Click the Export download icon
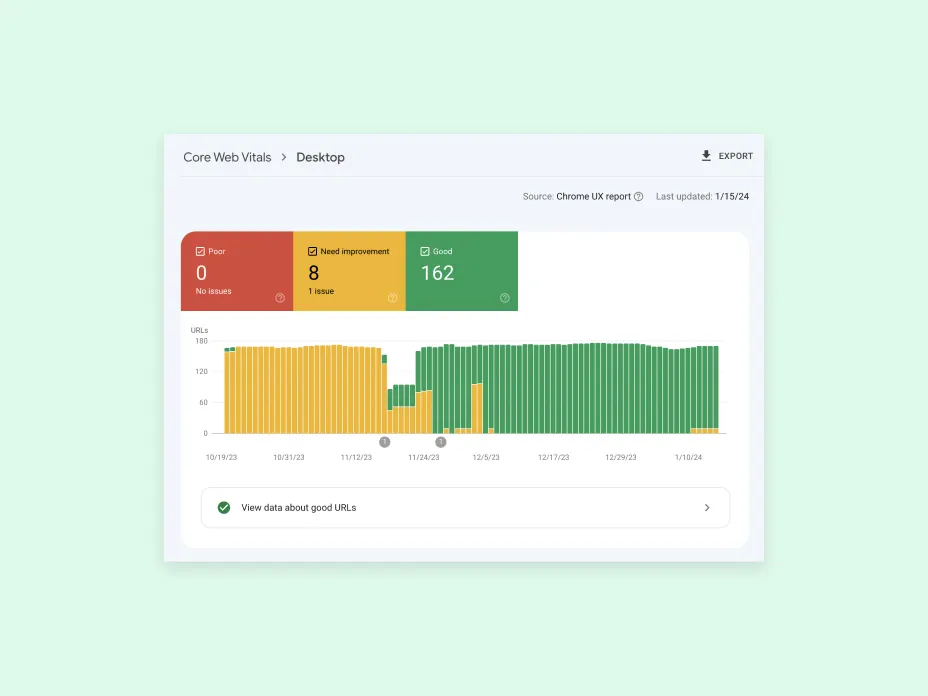The width and height of the screenshot is (928, 696). [x=706, y=156]
